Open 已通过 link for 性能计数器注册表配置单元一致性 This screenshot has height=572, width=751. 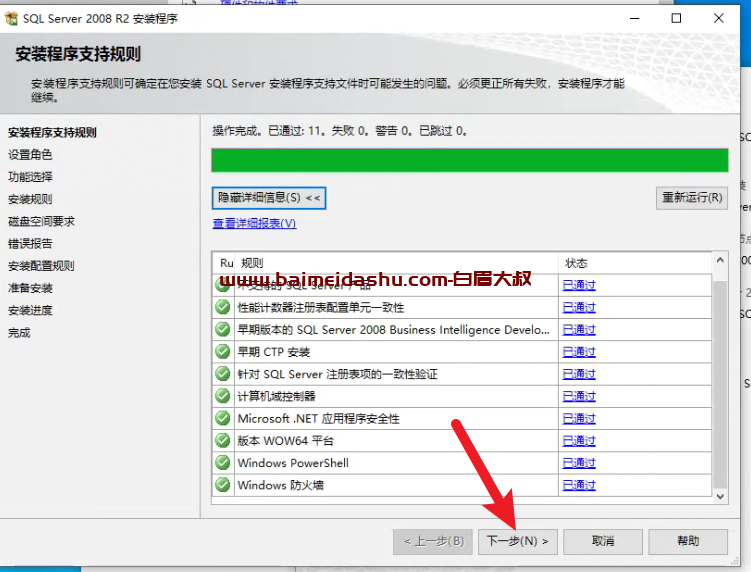[579, 308]
